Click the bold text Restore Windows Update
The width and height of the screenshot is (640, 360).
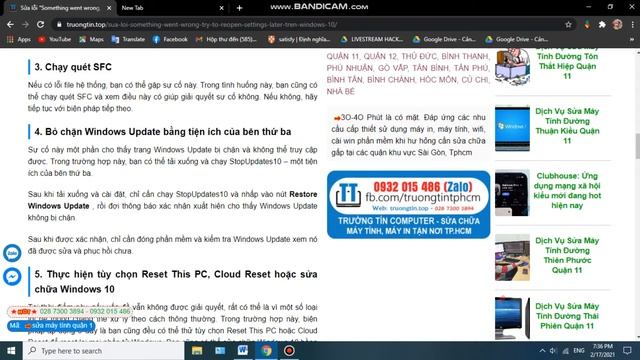tap(173, 200)
